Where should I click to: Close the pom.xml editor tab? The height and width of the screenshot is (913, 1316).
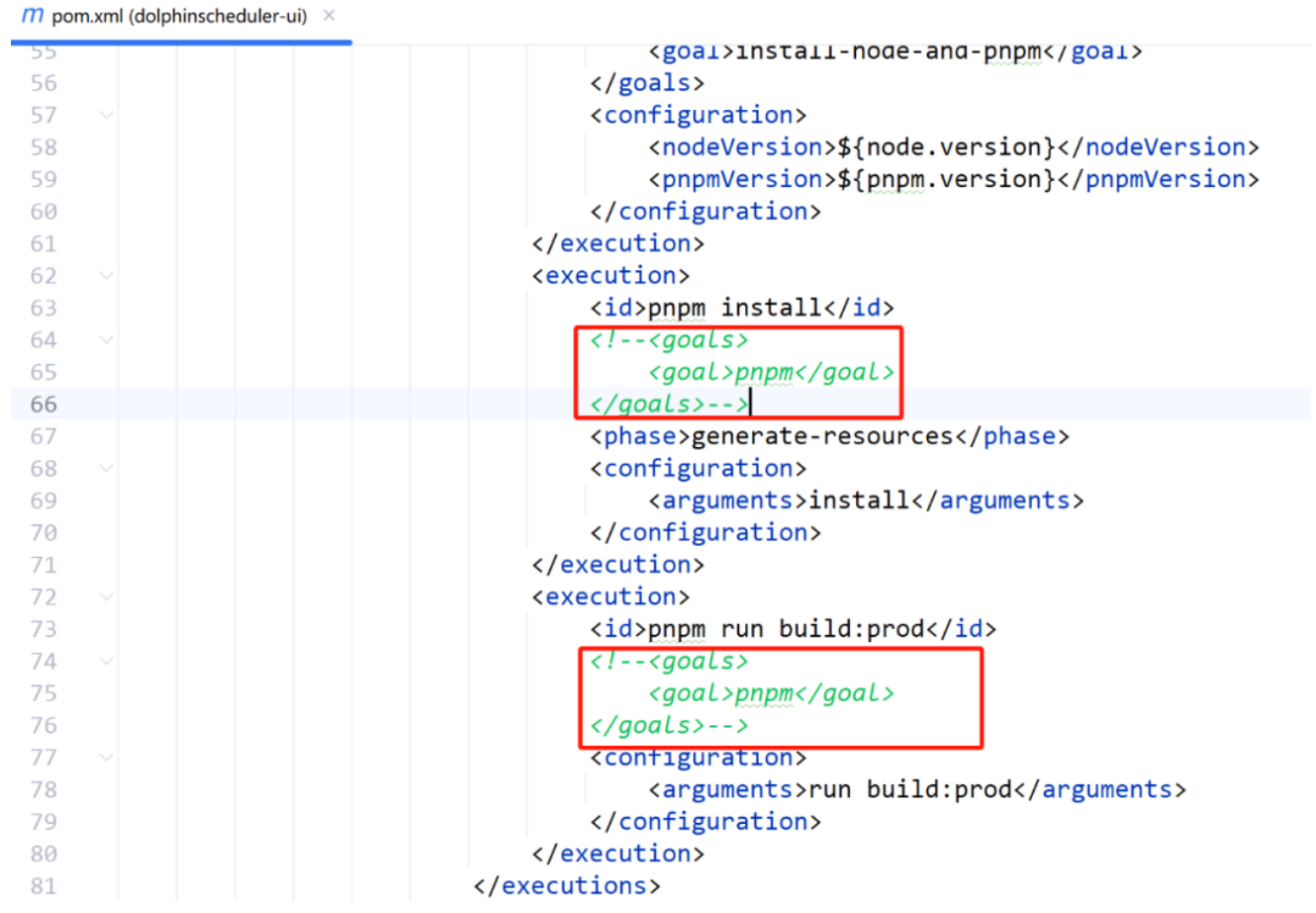point(329,16)
